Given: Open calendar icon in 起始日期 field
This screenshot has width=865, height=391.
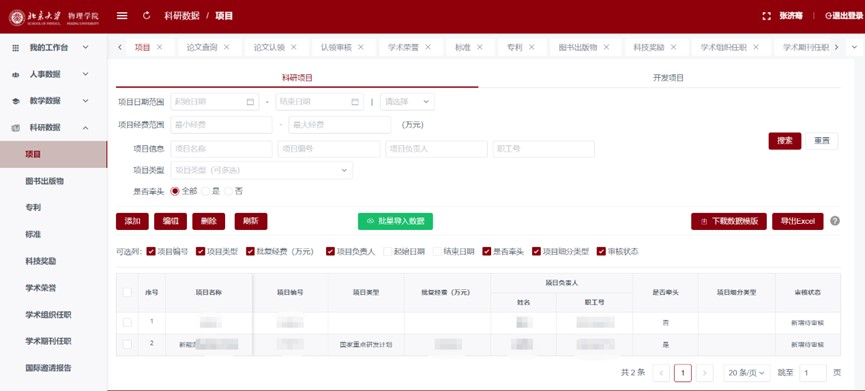Looking at the screenshot, I should (250, 102).
